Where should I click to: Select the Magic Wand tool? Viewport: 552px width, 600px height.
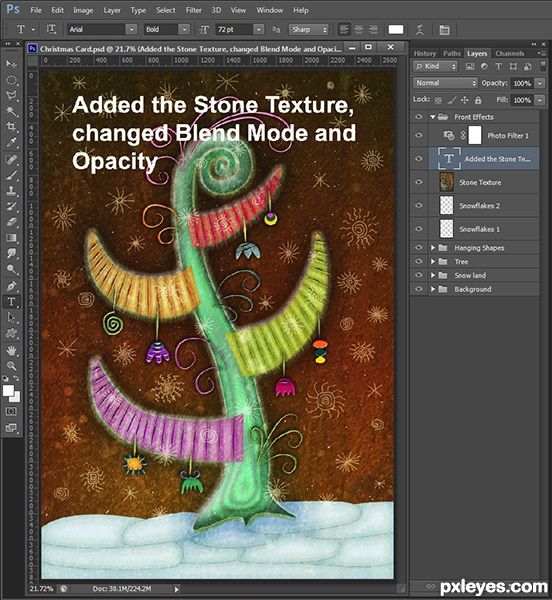pos(11,111)
